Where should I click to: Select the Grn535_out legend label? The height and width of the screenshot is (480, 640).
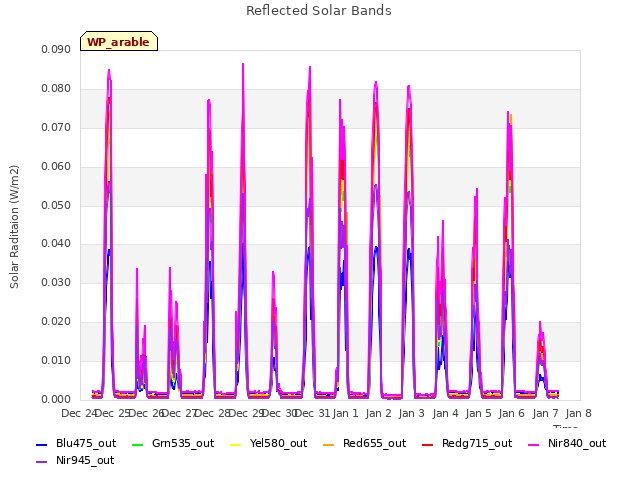[x=183, y=443]
